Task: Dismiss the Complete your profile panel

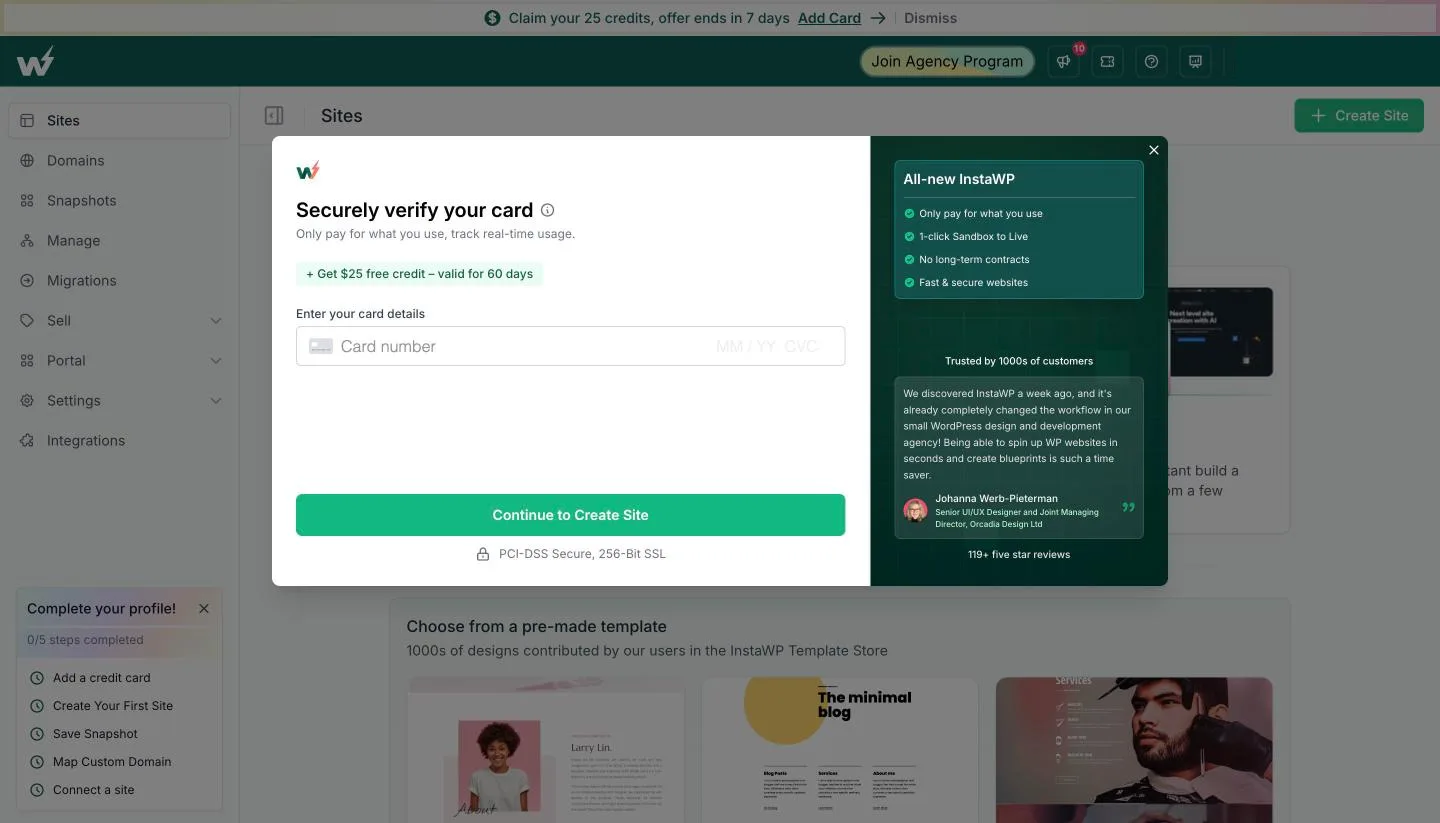Action: (x=204, y=608)
